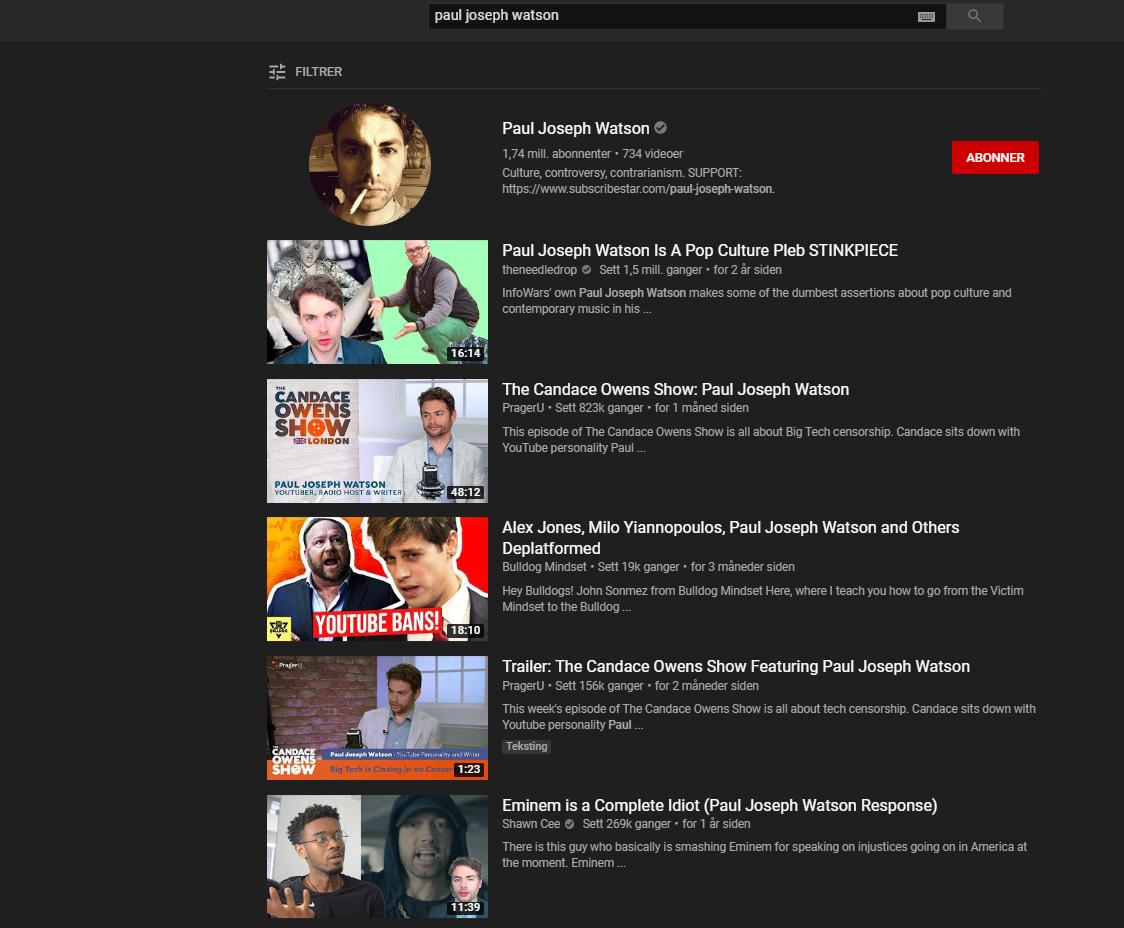Click the 11:39 duration badge
Viewport: 1124px width, 928px height.
click(465, 908)
